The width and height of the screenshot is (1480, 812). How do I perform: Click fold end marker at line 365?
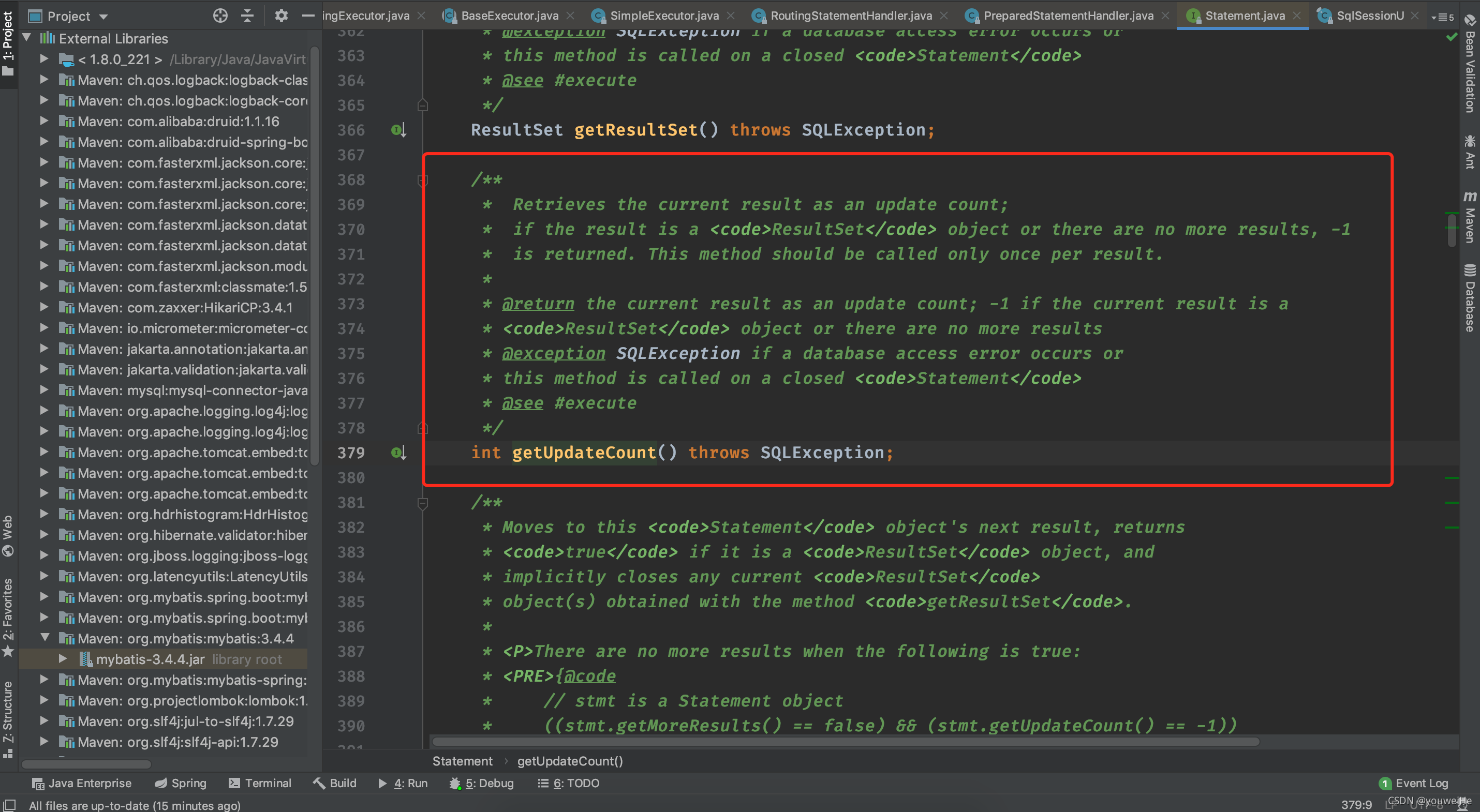point(423,105)
